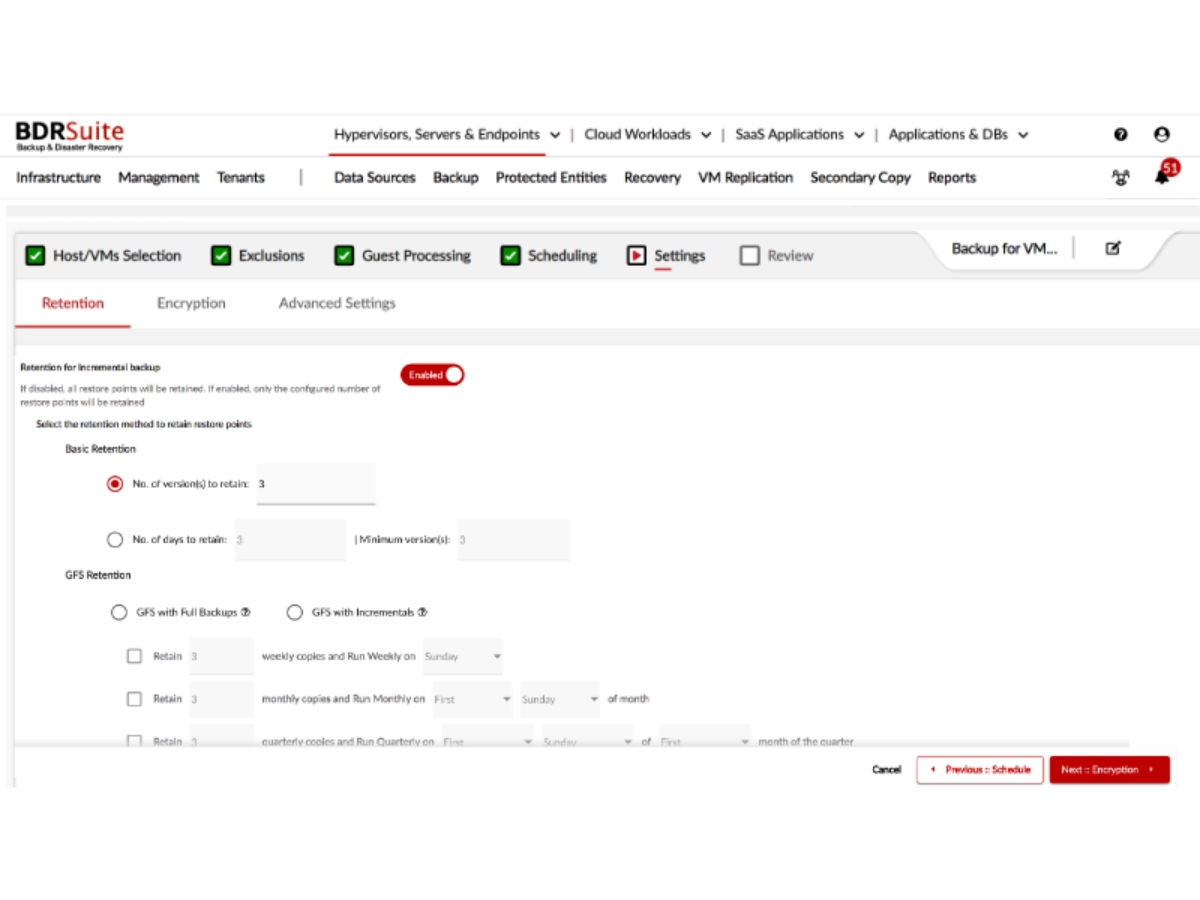The height and width of the screenshot is (900, 1200).
Task: Check the monthly copies Retain checkbox
Action: 134,699
